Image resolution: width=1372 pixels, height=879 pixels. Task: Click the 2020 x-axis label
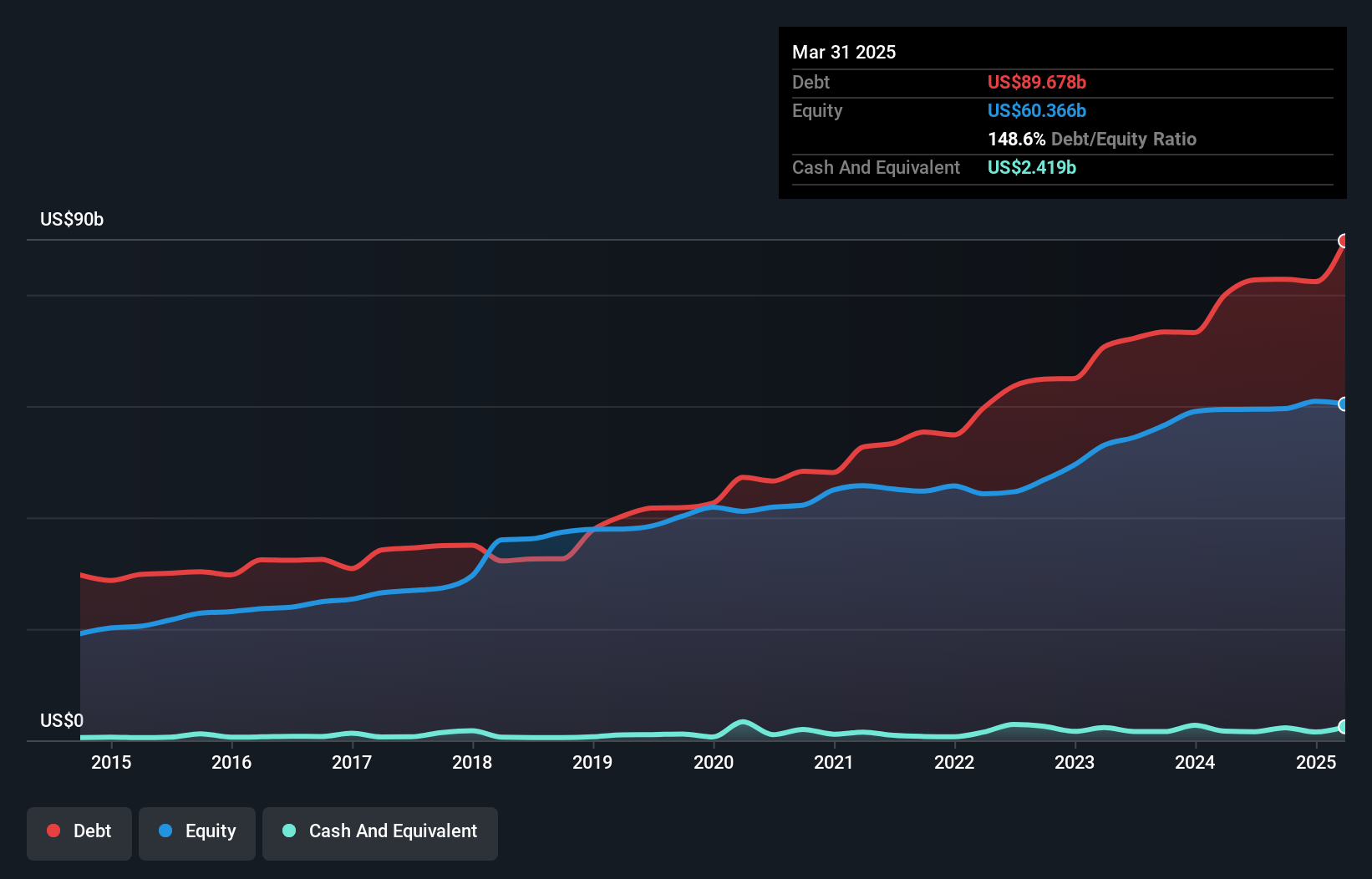[x=714, y=762]
